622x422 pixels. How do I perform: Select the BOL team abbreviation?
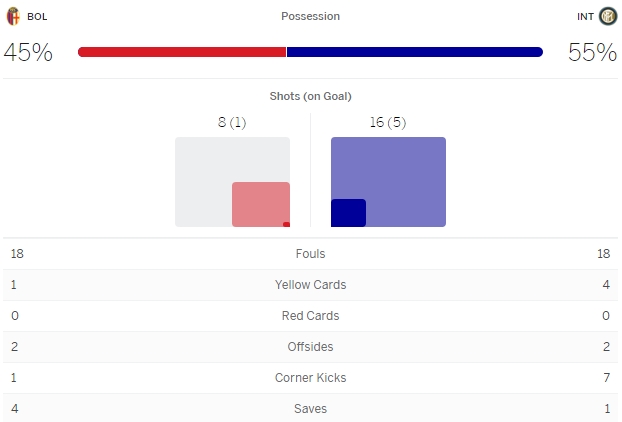click(37, 17)
